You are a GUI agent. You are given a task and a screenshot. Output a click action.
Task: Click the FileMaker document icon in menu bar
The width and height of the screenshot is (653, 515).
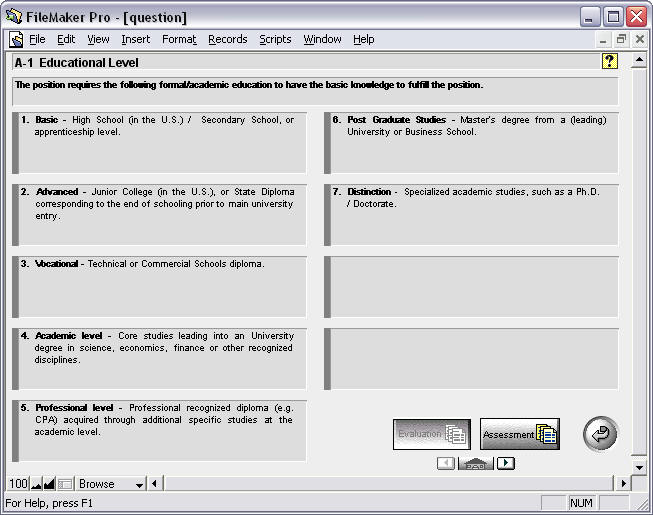pyautogui.click(x=16, y=40)
